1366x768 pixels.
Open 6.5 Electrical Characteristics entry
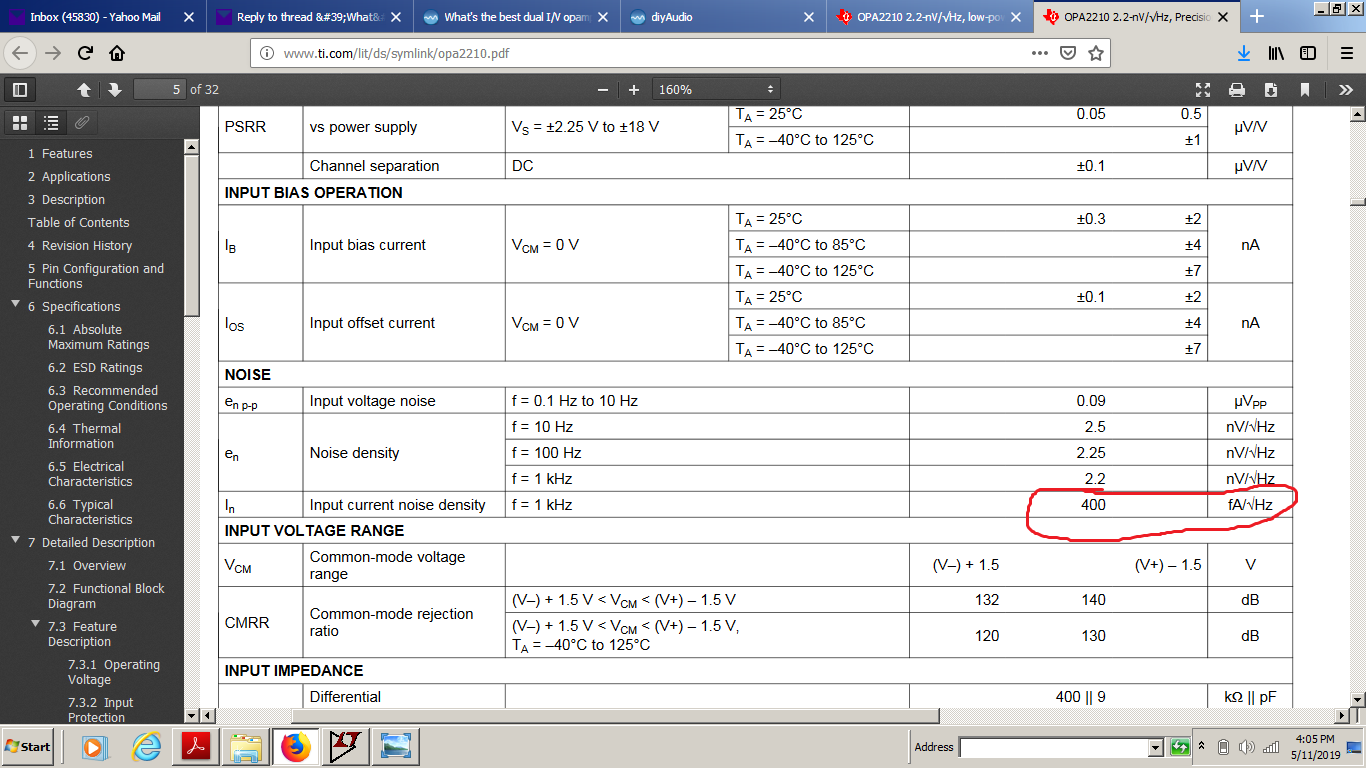click(x=90, y=474)
